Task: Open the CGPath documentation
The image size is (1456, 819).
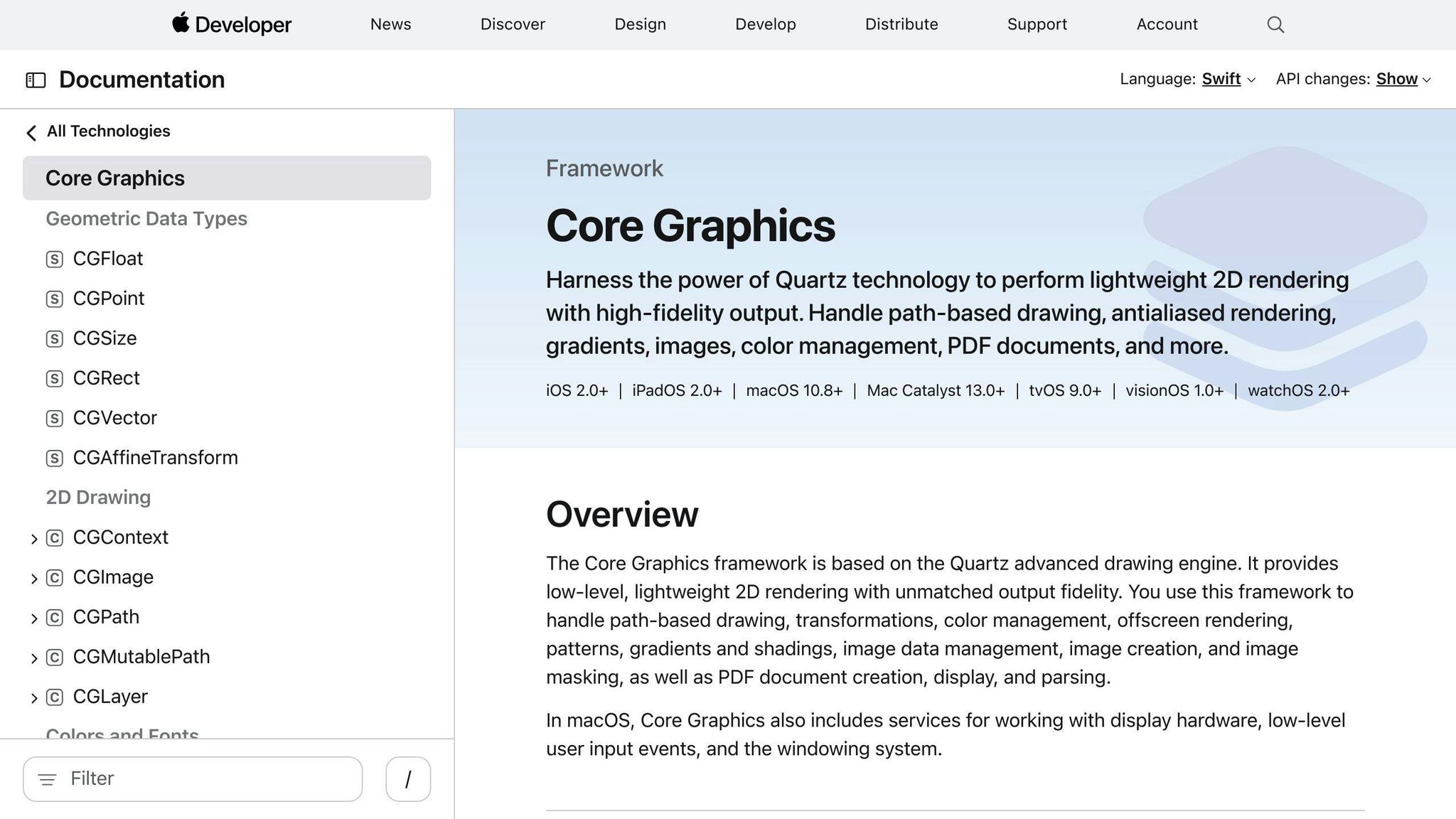Action: (x=106, y=617)
